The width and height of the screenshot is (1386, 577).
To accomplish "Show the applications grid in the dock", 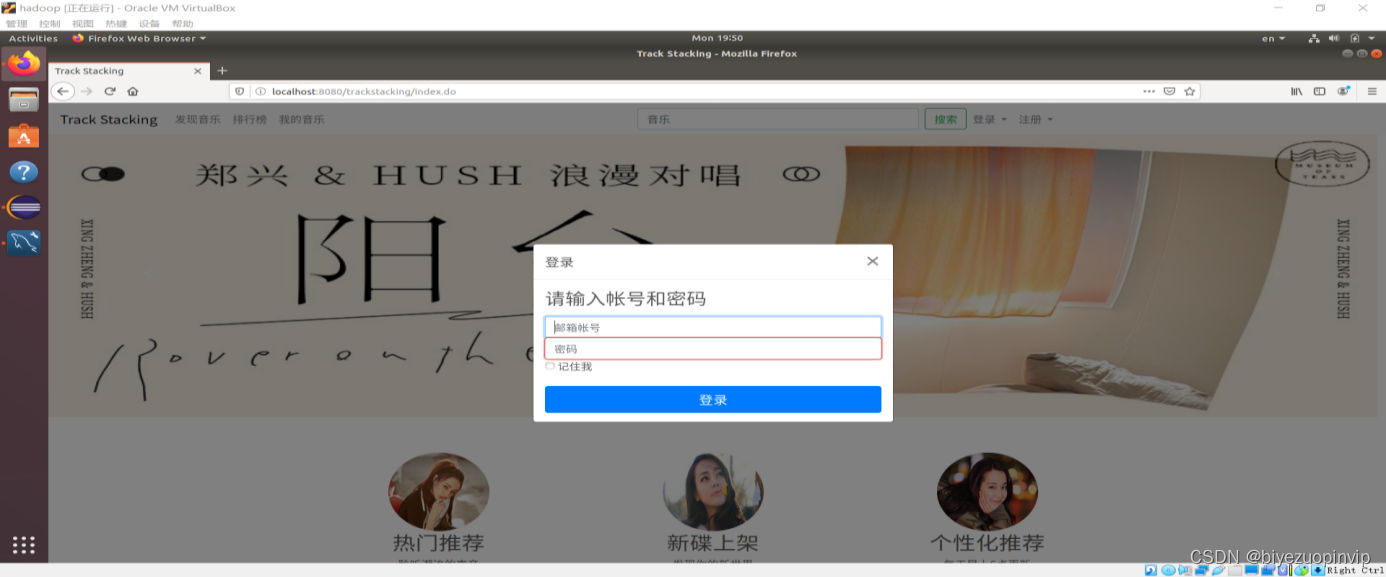I will (x=23, y=544).
